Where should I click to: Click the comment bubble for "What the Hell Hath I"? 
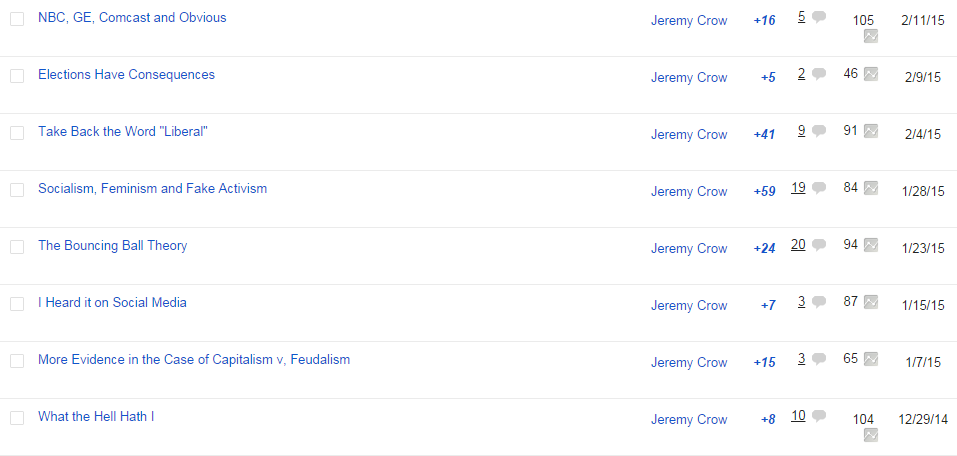click(819, 416)
